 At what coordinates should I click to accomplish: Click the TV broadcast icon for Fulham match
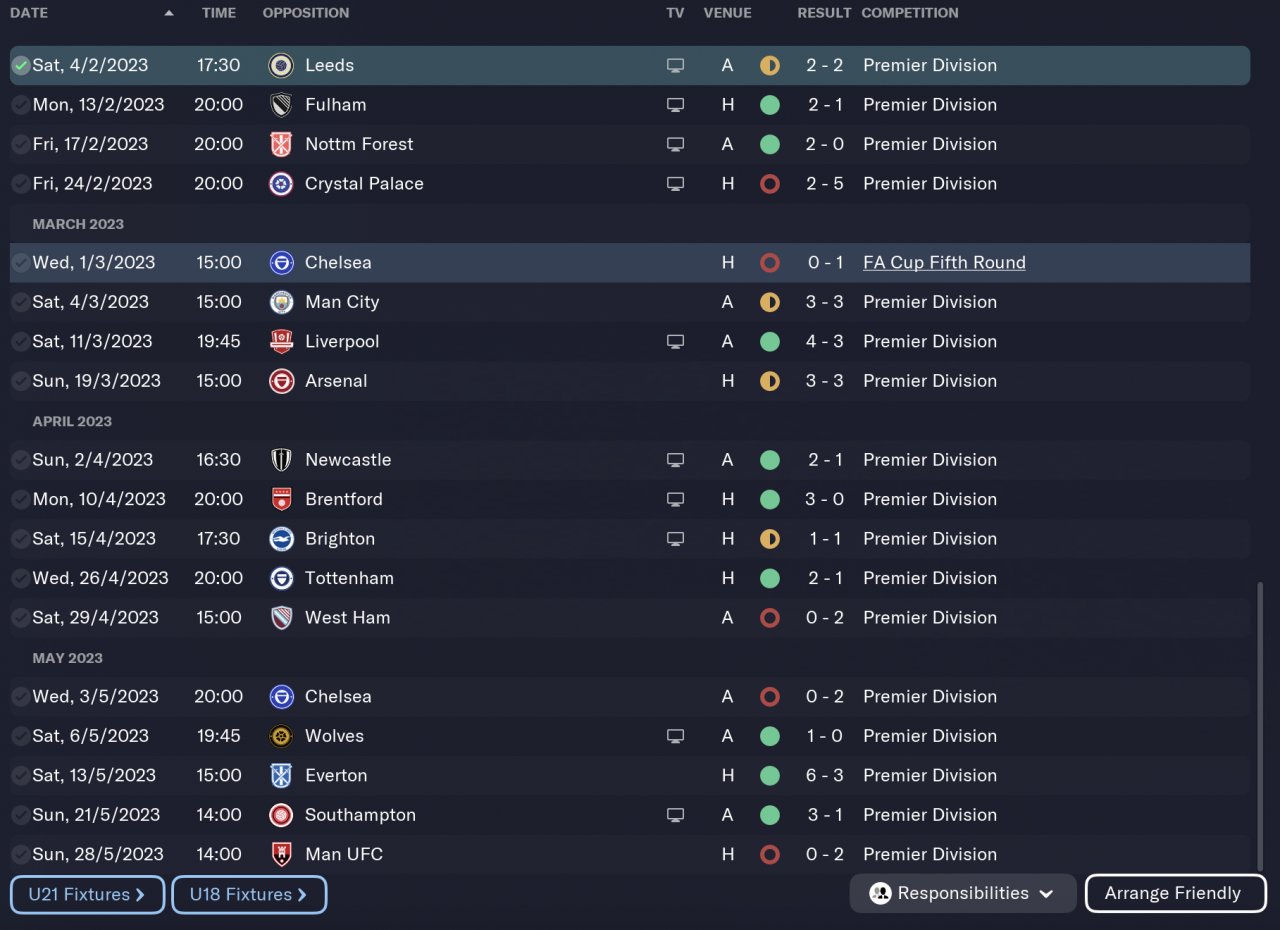point(676,105)
